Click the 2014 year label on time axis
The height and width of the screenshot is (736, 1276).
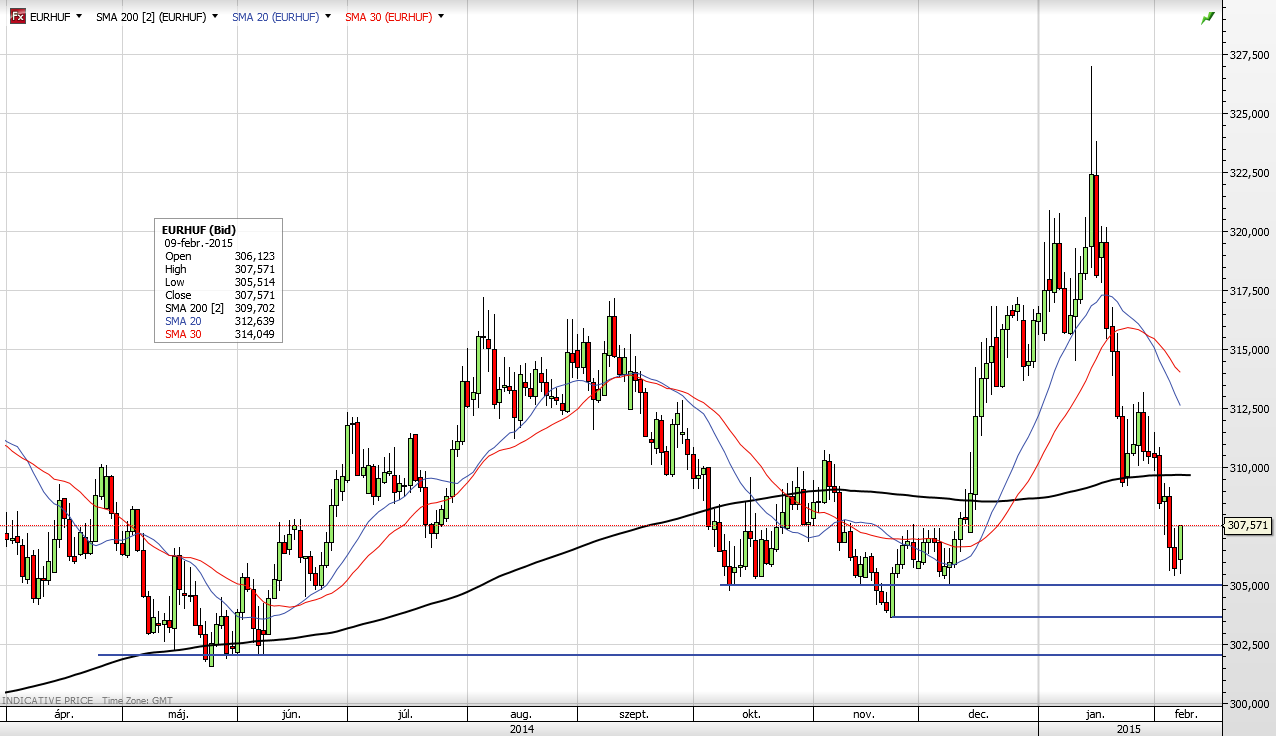pyautogui.click(x=521, y=729)
